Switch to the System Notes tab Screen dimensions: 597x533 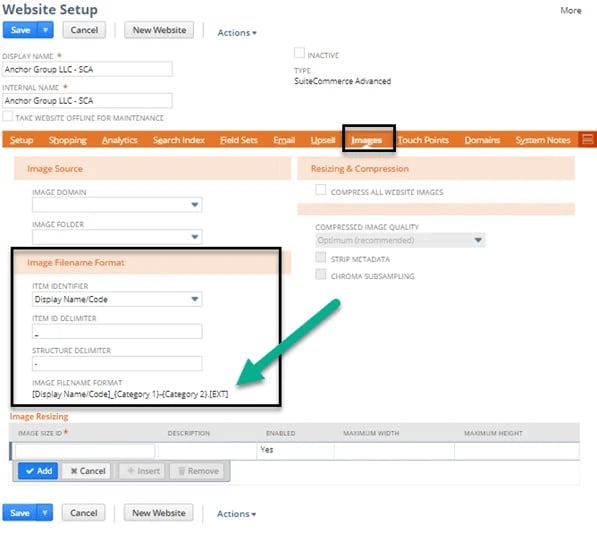tap(543, 140)
